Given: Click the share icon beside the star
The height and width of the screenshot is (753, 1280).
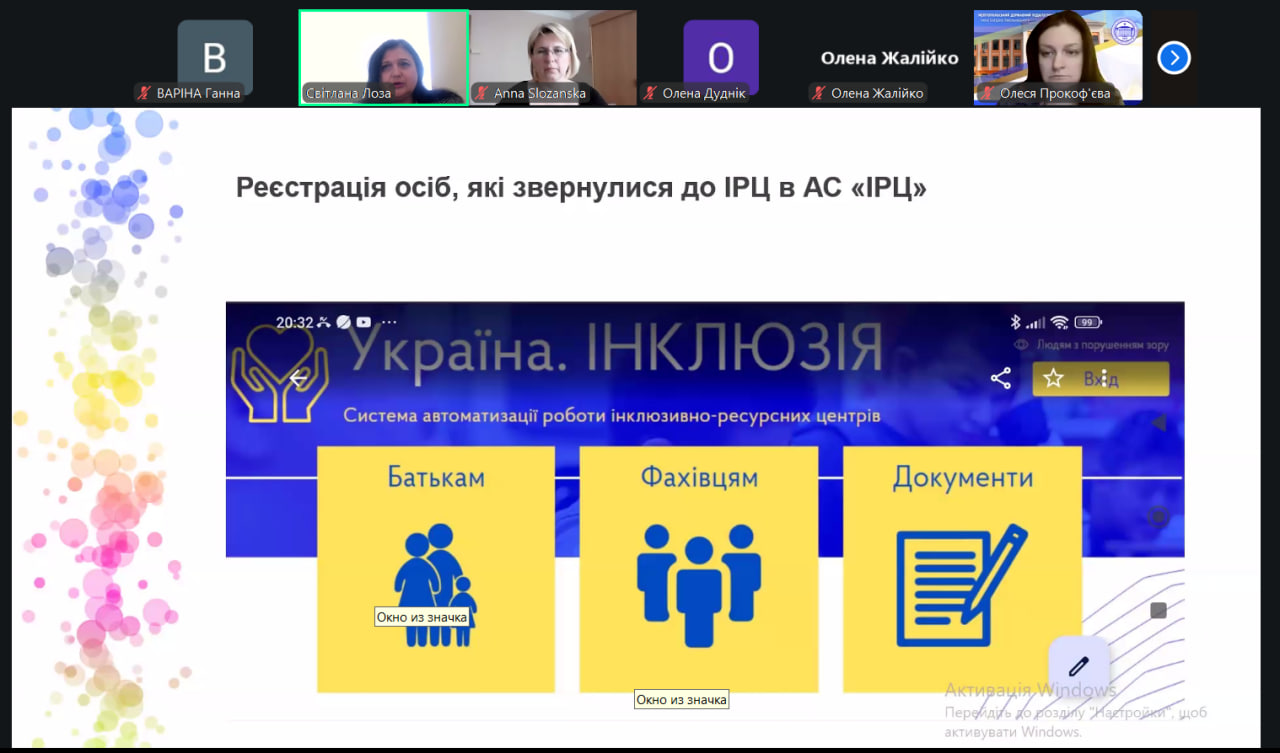Looking at the screenshot, I should (x=1000, y=378).
